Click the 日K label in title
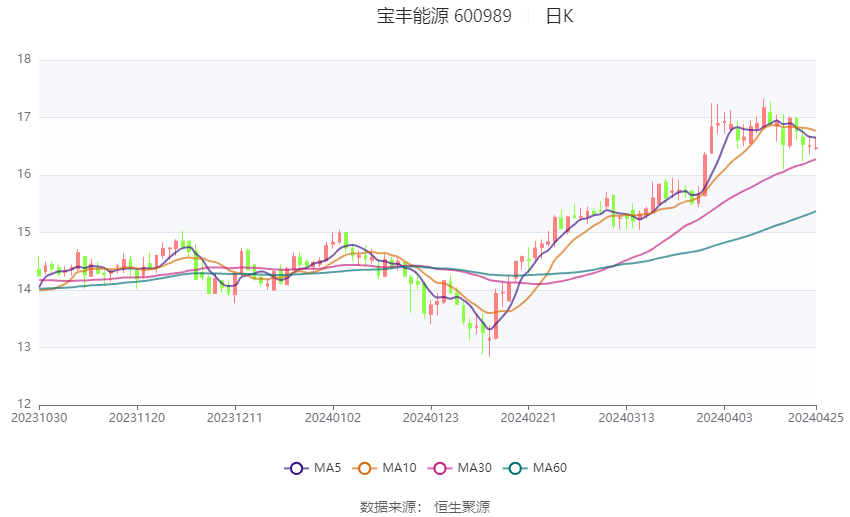This screenshot has height=517, width=850. [x=559, y=16]
